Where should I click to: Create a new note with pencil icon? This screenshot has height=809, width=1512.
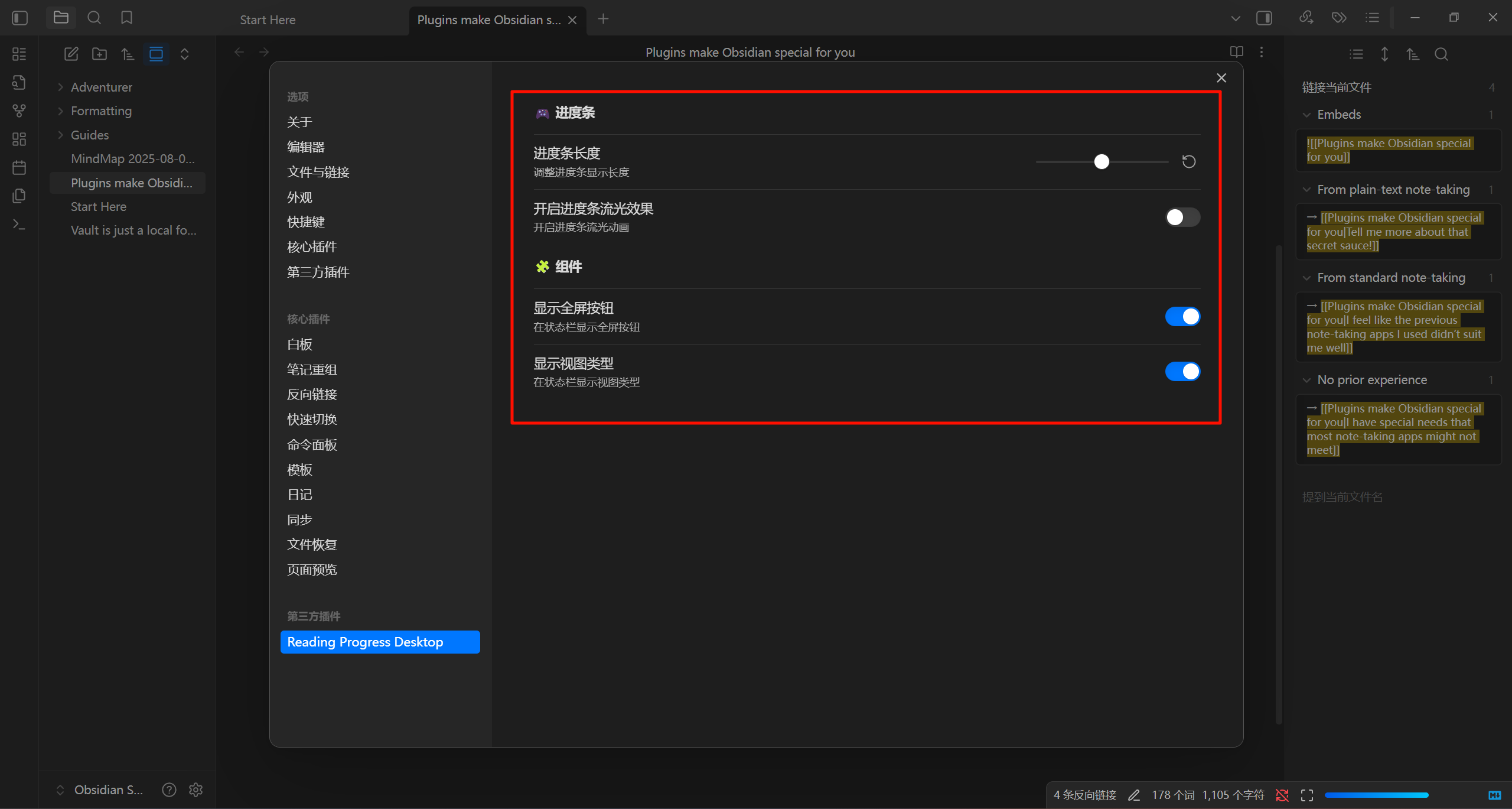coord(71,54)
